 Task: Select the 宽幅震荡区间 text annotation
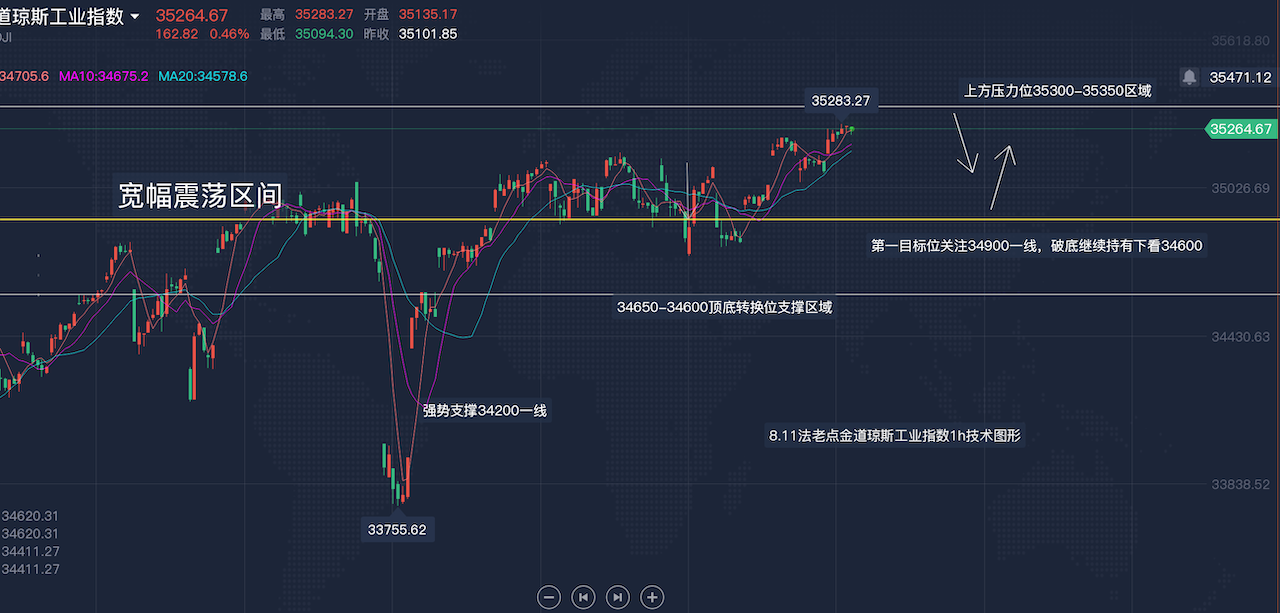(200, 196)
